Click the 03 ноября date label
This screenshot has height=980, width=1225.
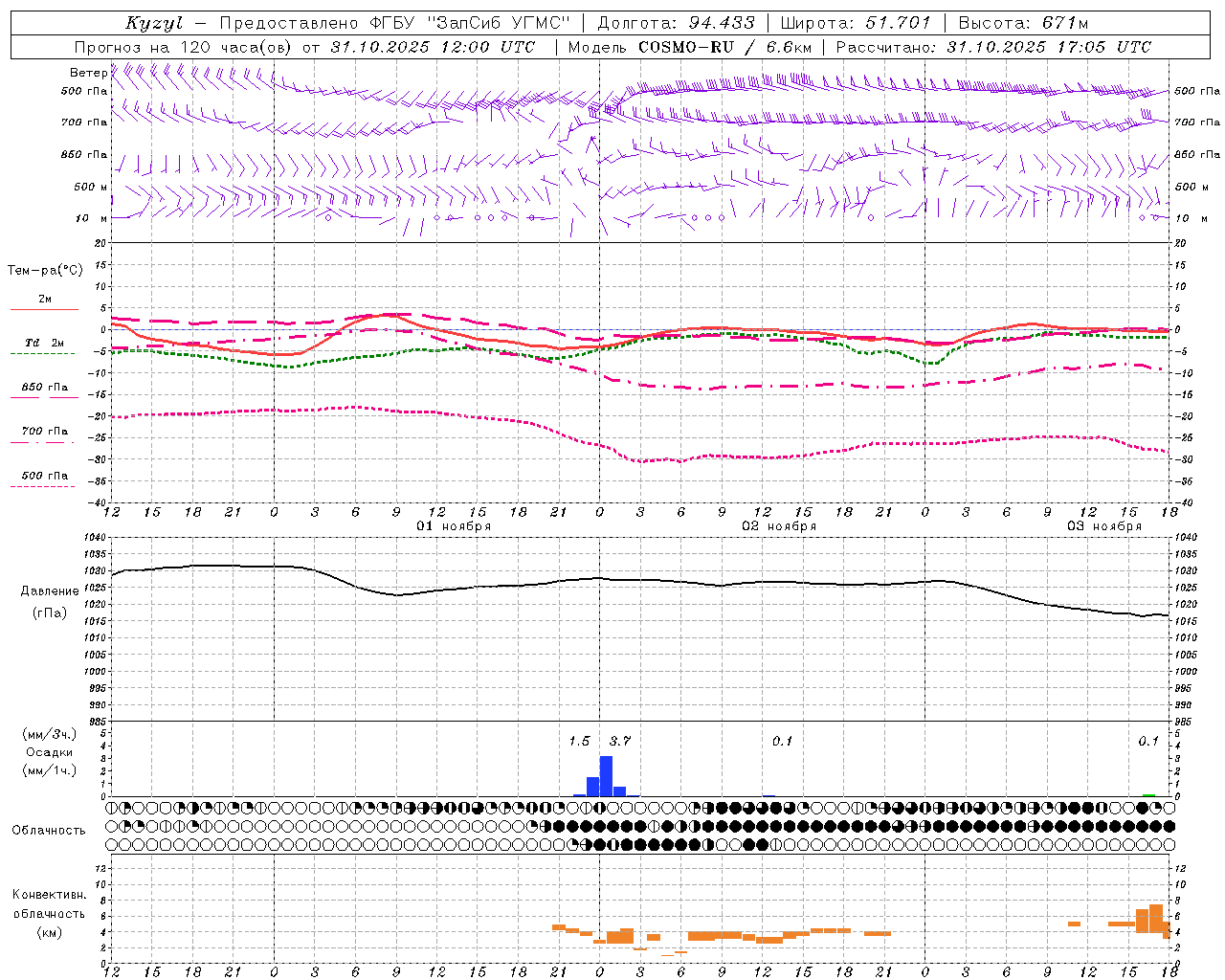1104,526
